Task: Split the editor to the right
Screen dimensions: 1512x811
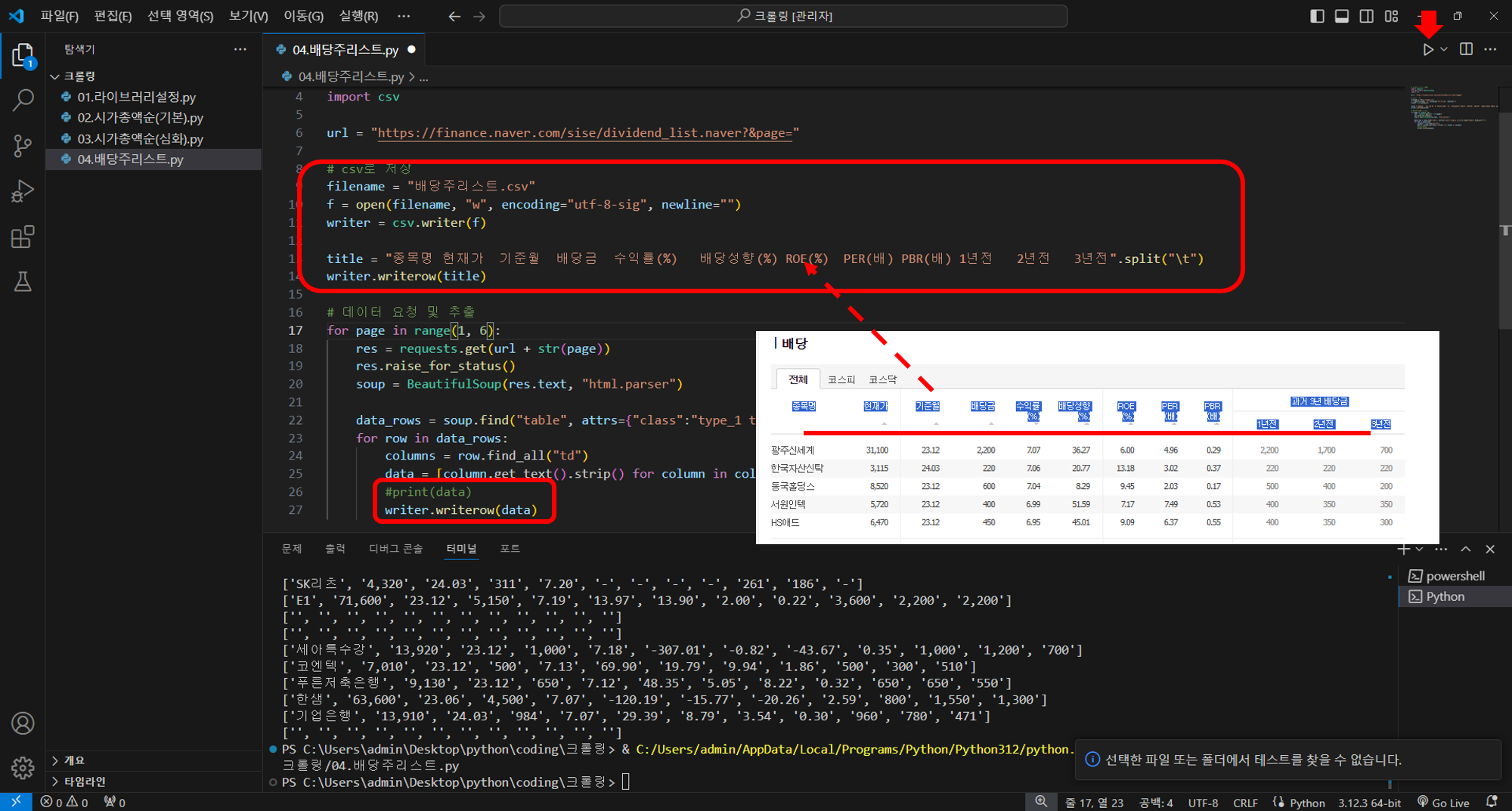Action: coord(1466,49)
